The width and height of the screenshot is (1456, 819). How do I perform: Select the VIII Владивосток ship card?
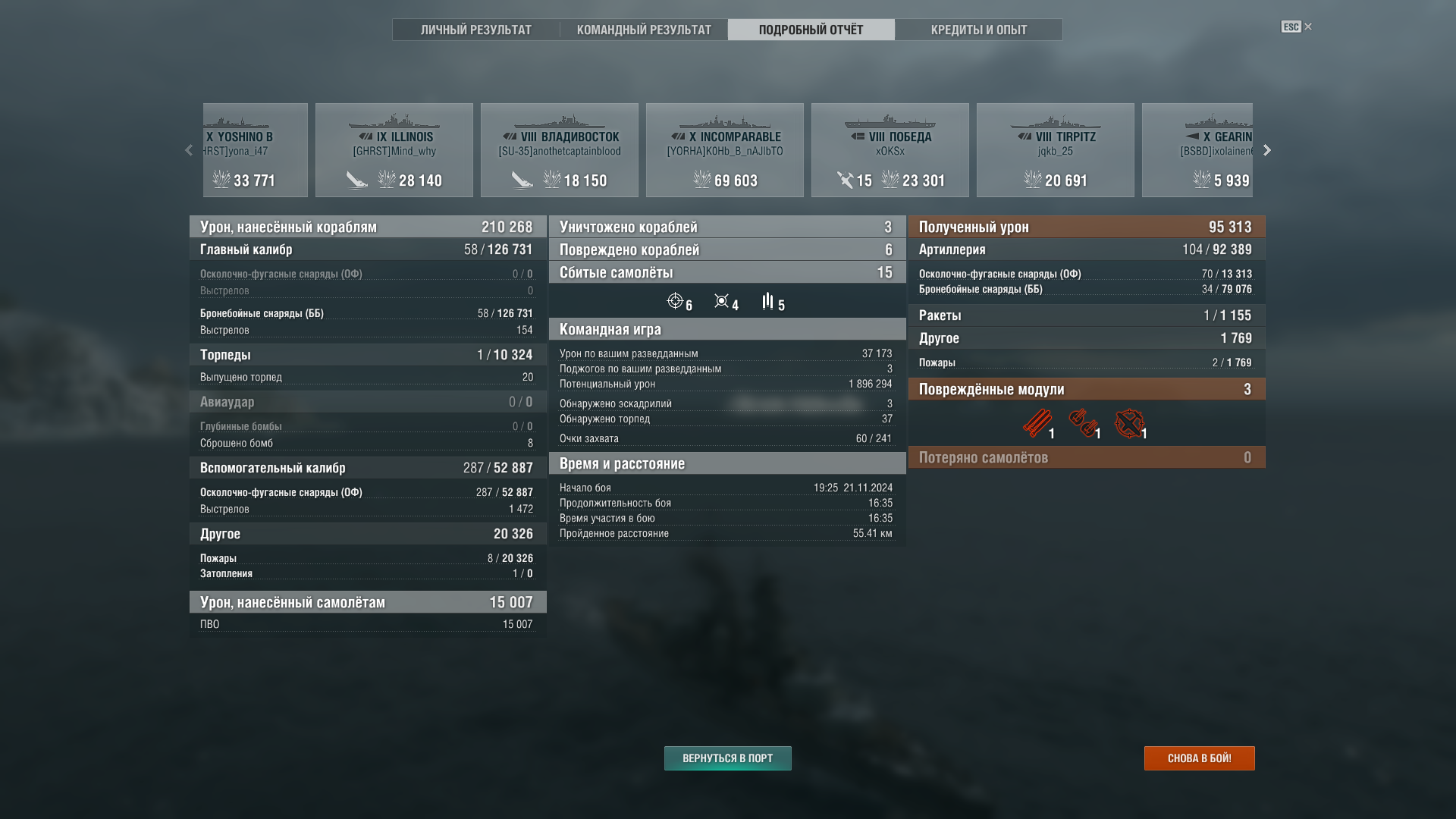[560, 150]
